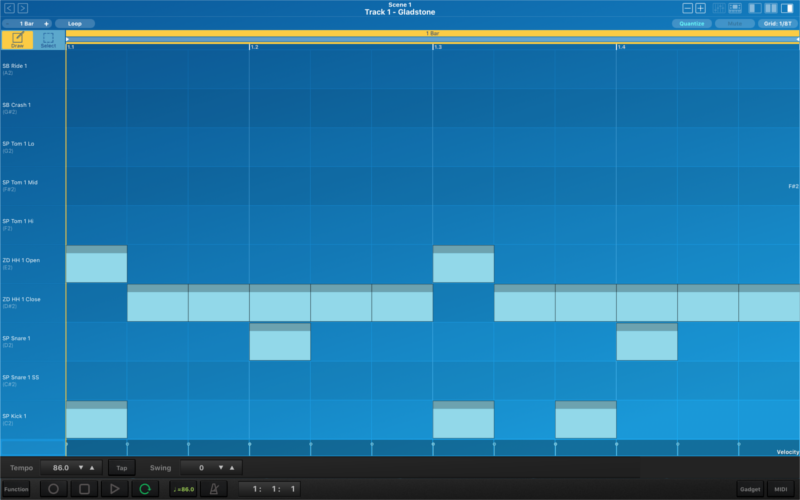Click the Stop button
The image size is (800, 500).
[84, 489]
